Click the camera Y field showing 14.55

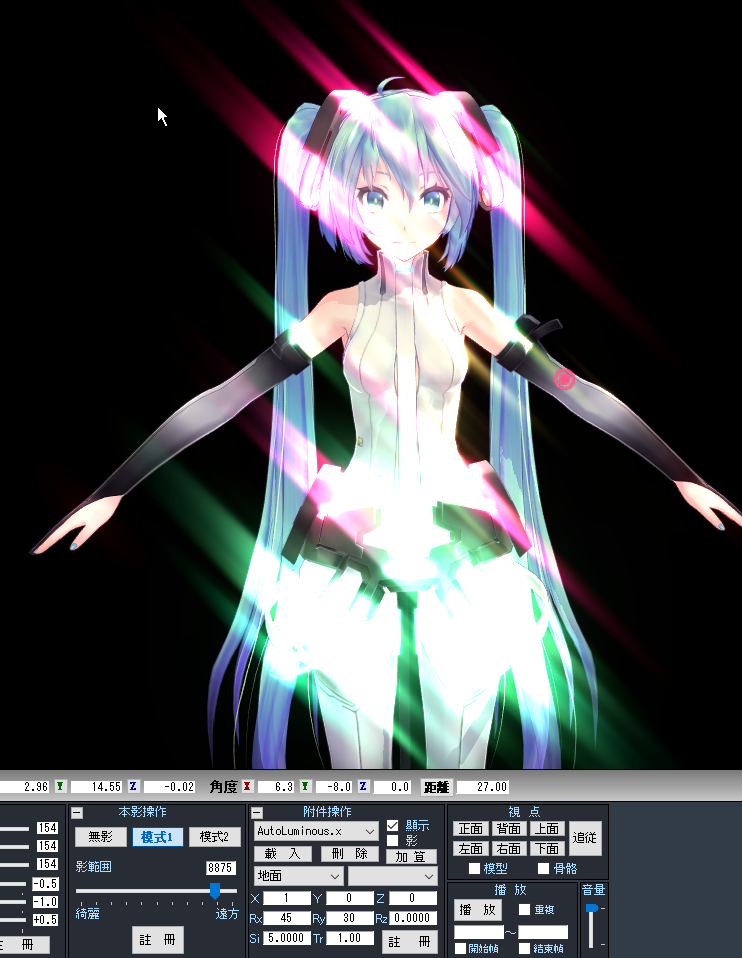[x=96, y=787]
